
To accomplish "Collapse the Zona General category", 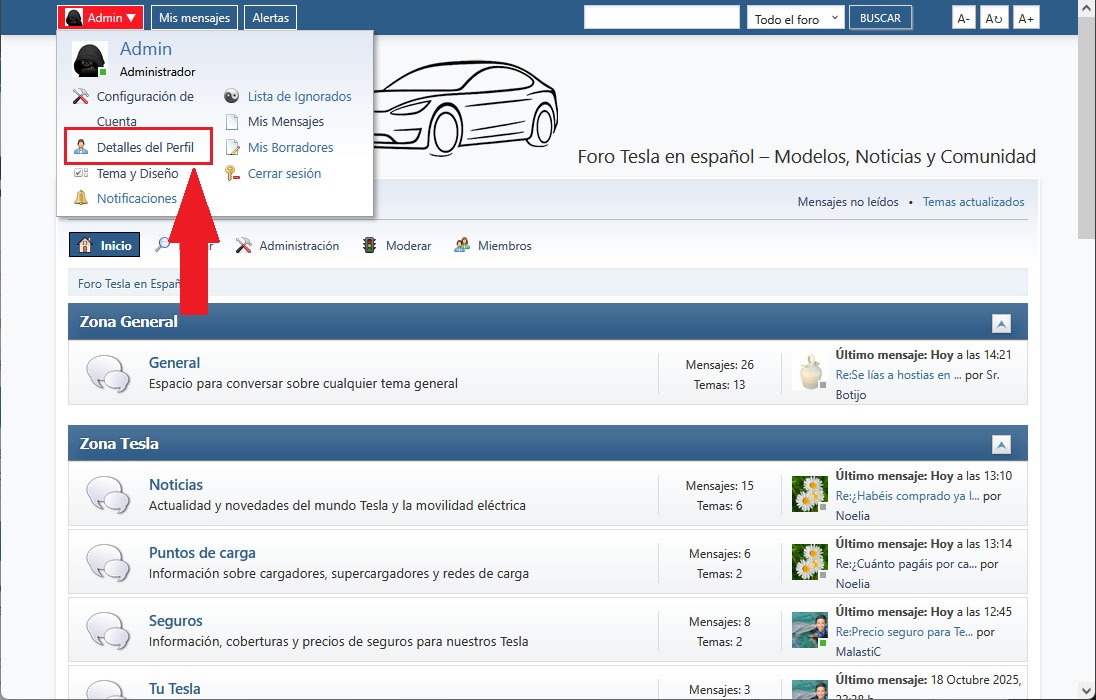I will [1001, 323].
